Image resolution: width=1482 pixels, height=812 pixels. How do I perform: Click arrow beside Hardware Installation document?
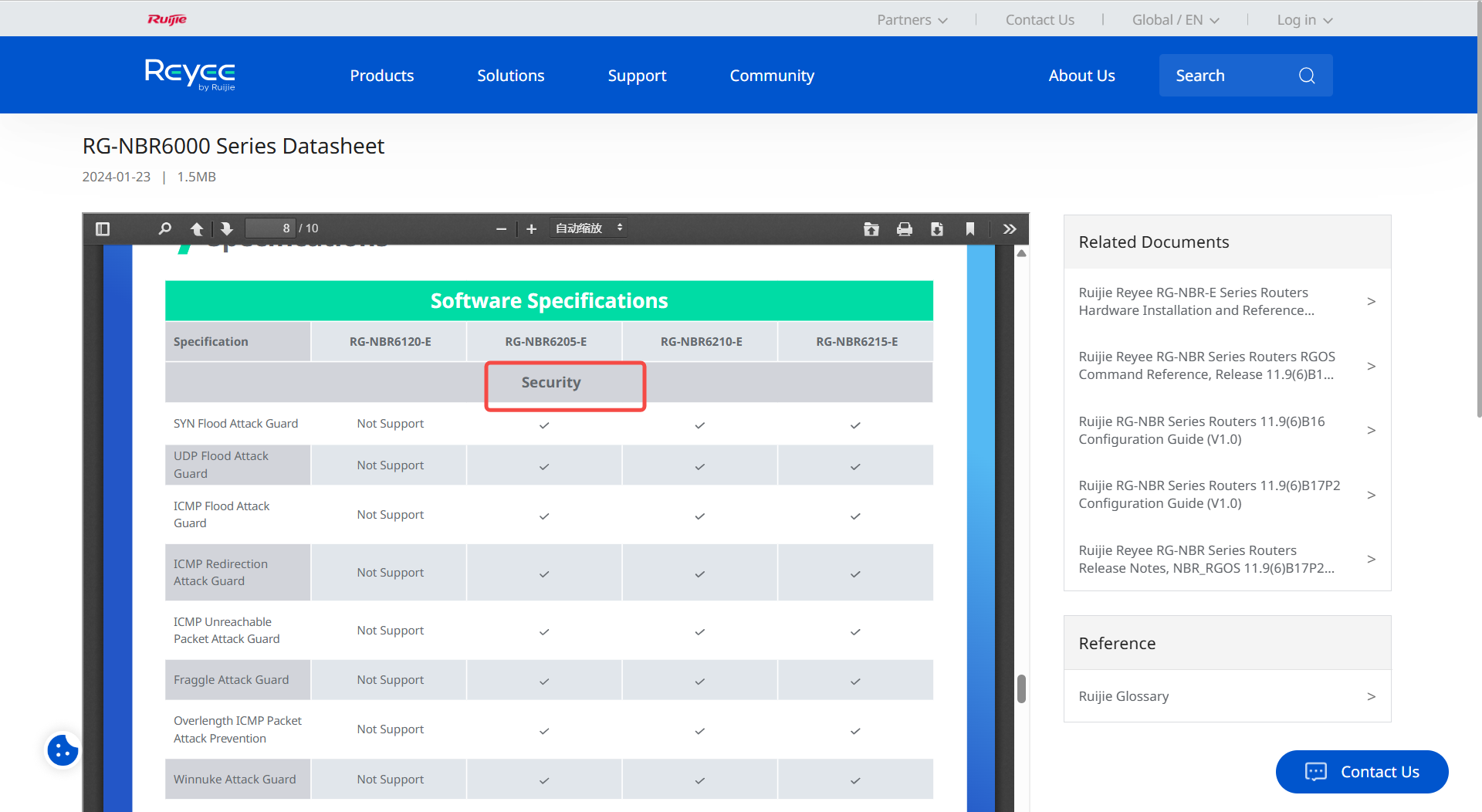click(x=1371, y=301)
